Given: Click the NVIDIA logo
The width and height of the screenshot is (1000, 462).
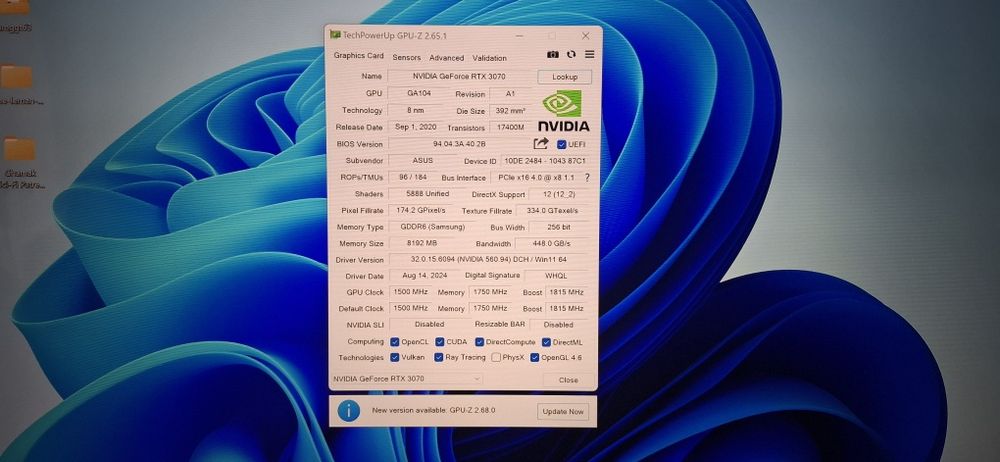Looking at the screenshot, I should point(563,110).
